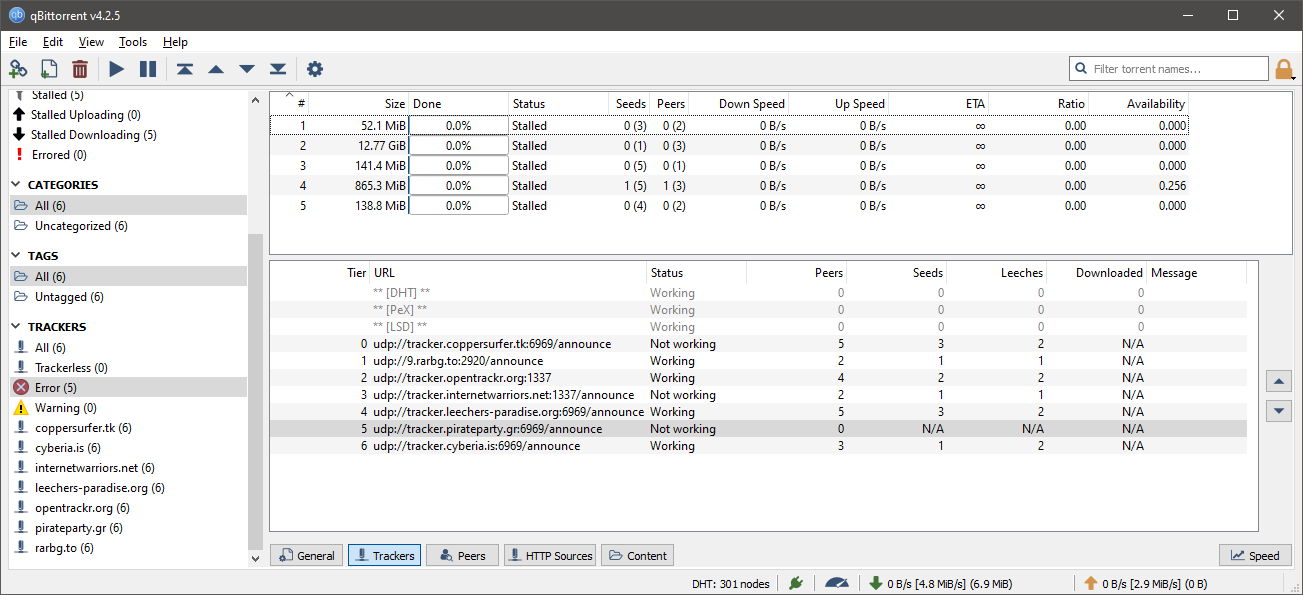Select Warning (0) tracker filter

128,408
